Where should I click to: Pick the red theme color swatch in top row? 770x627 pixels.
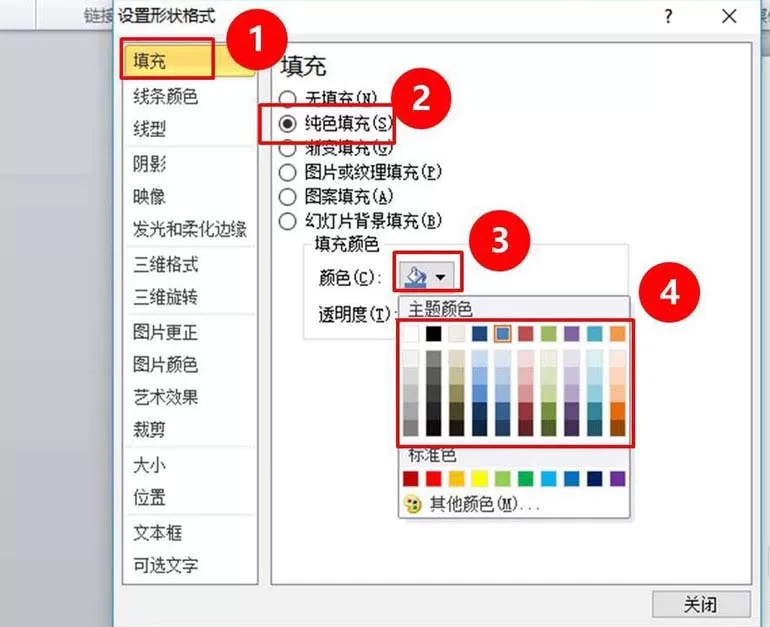point(526,334)
